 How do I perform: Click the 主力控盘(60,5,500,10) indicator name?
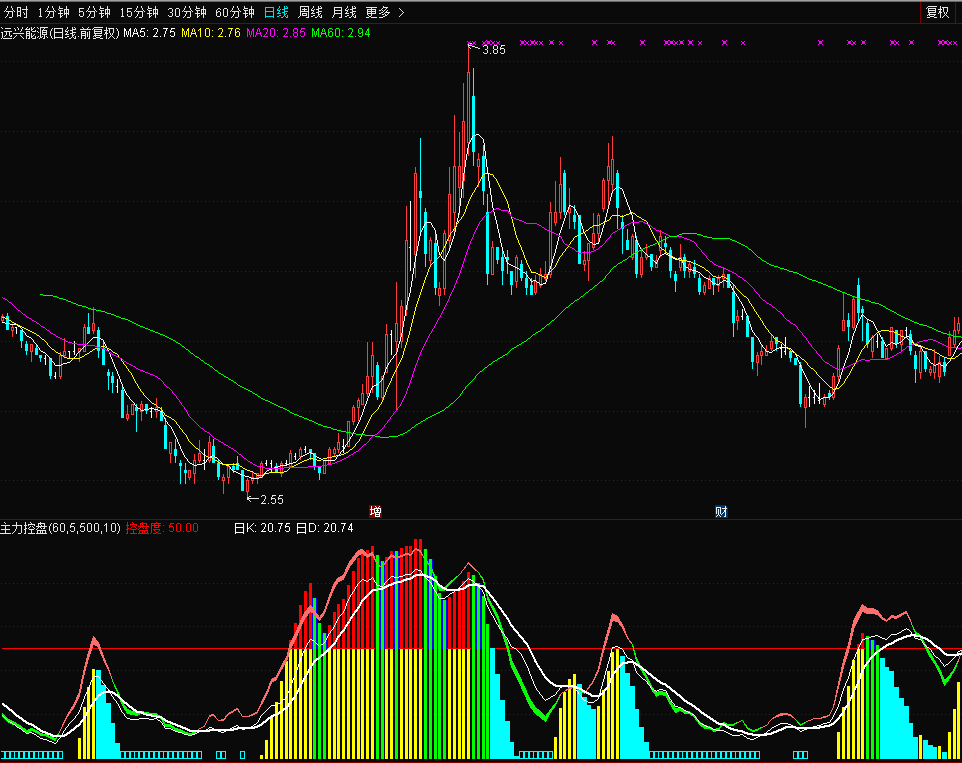tap(60, 528)
